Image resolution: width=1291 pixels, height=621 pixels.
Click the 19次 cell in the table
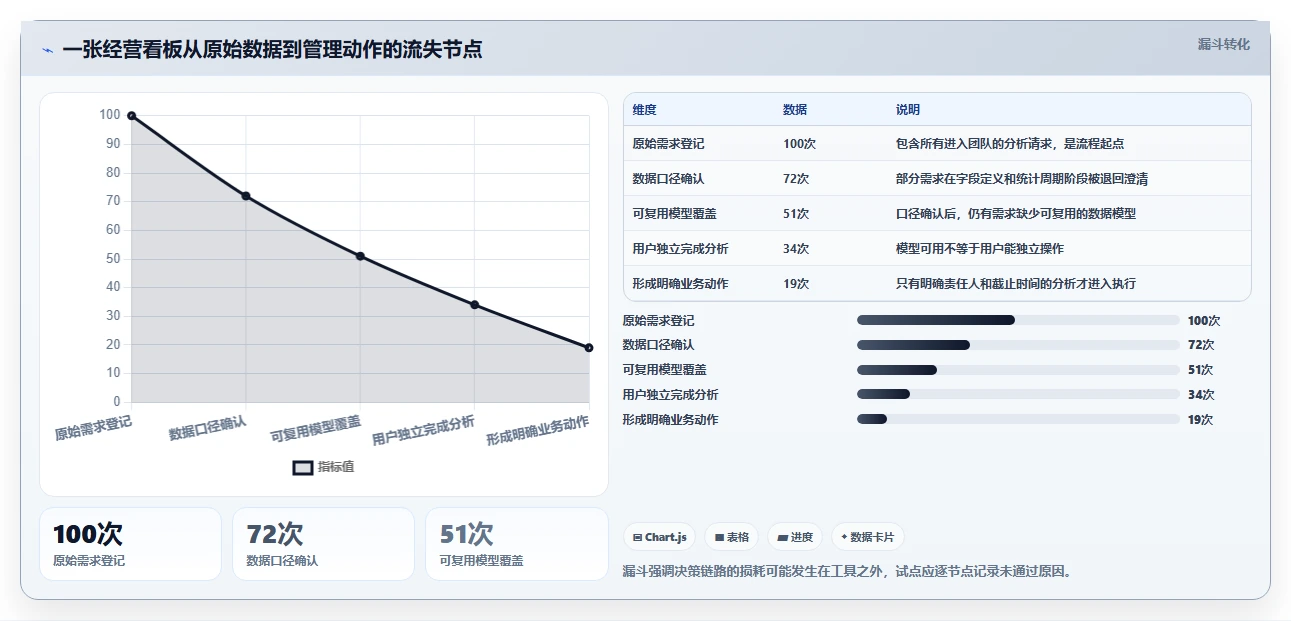[796, 284]
